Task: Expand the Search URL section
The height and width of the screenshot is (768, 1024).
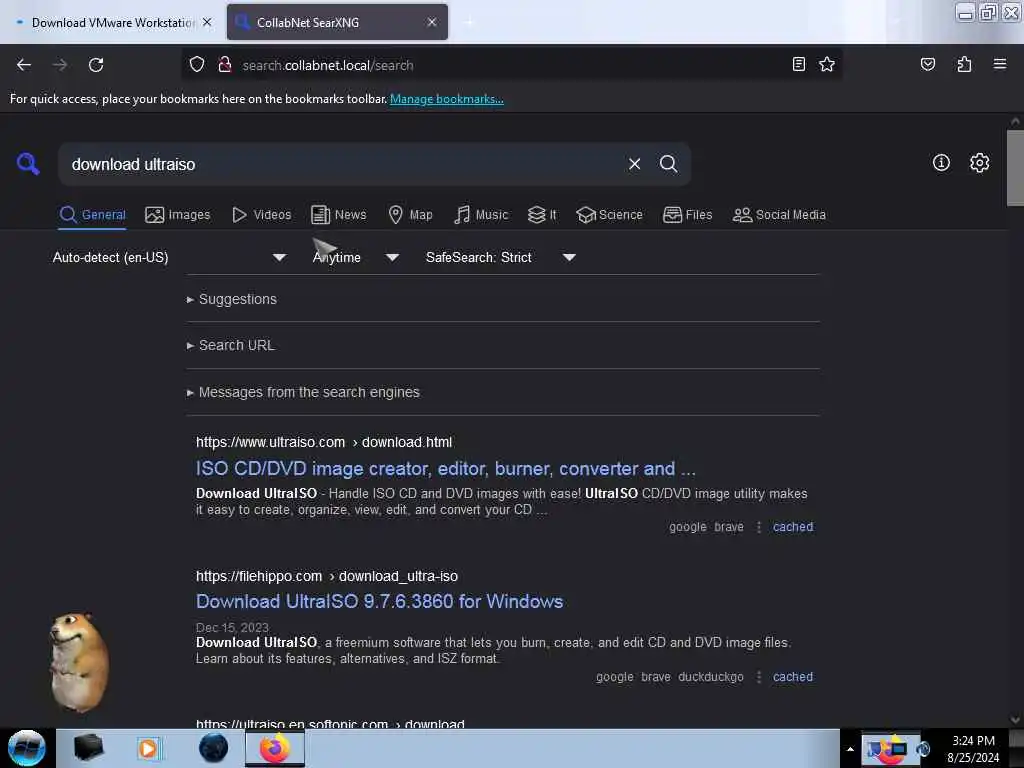Action: (231, 345)
